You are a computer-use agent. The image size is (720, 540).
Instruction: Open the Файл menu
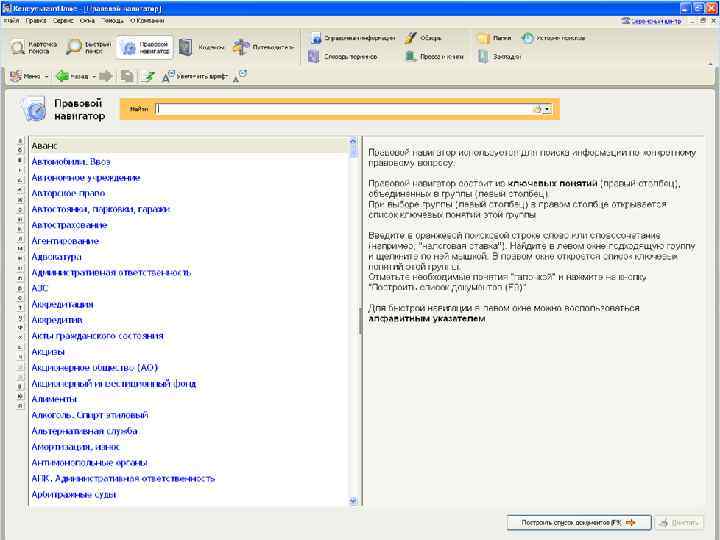coord(11,21)
